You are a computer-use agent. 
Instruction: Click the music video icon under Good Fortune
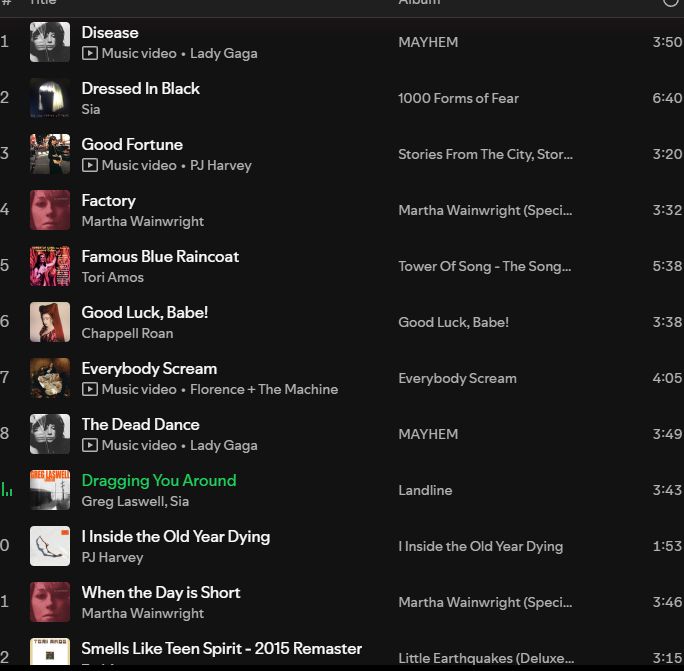[x=89, y=165]
